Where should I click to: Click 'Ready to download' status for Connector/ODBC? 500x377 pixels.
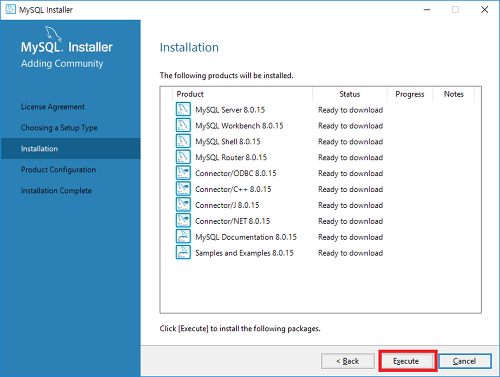(350, 174)
